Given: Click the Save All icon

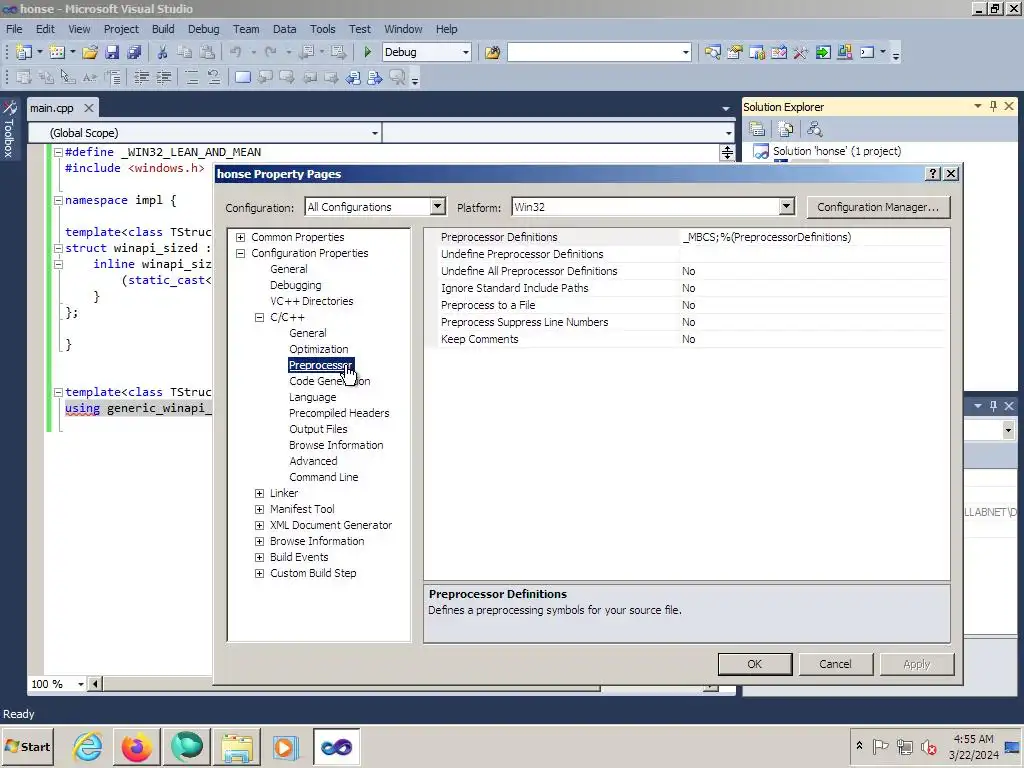Looking at the screenshot, I should 135,52.
